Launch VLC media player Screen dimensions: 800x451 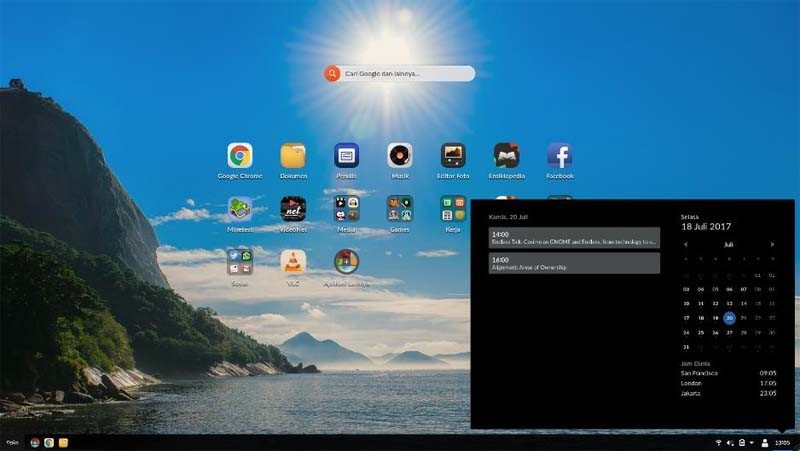click(x=293, y=262)
